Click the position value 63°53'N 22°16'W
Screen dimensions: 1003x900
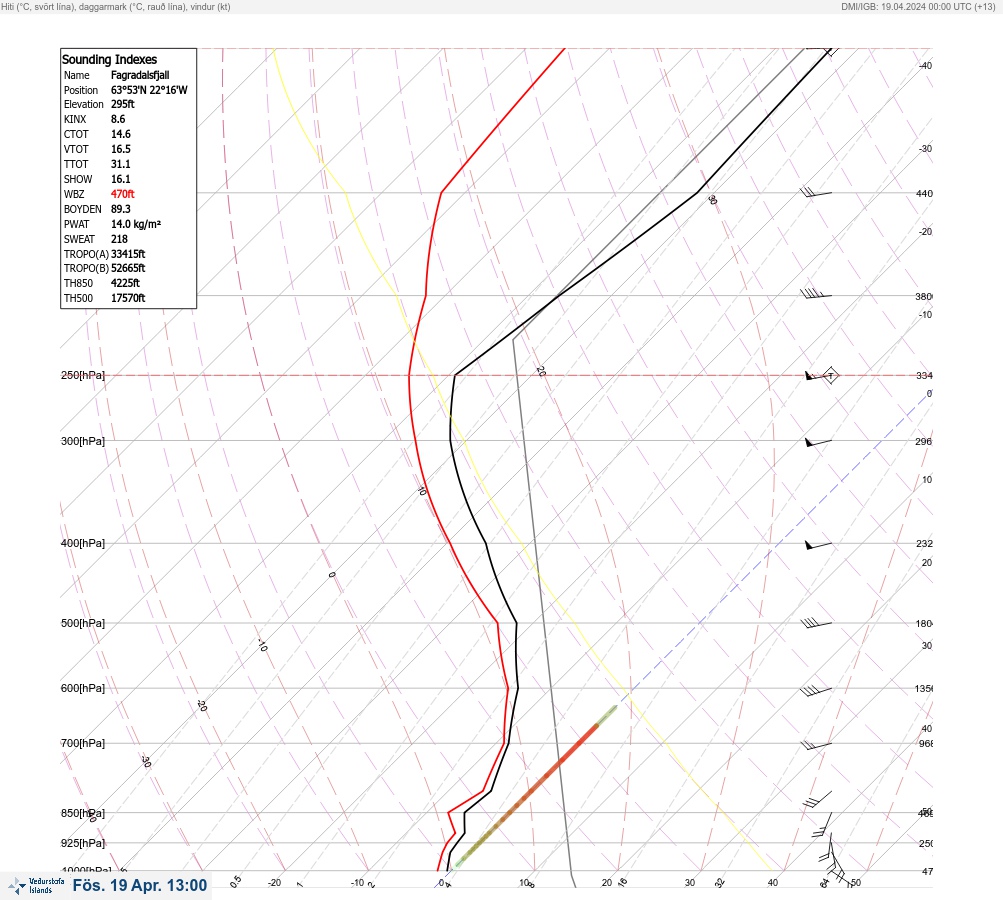tap(149, 90)
